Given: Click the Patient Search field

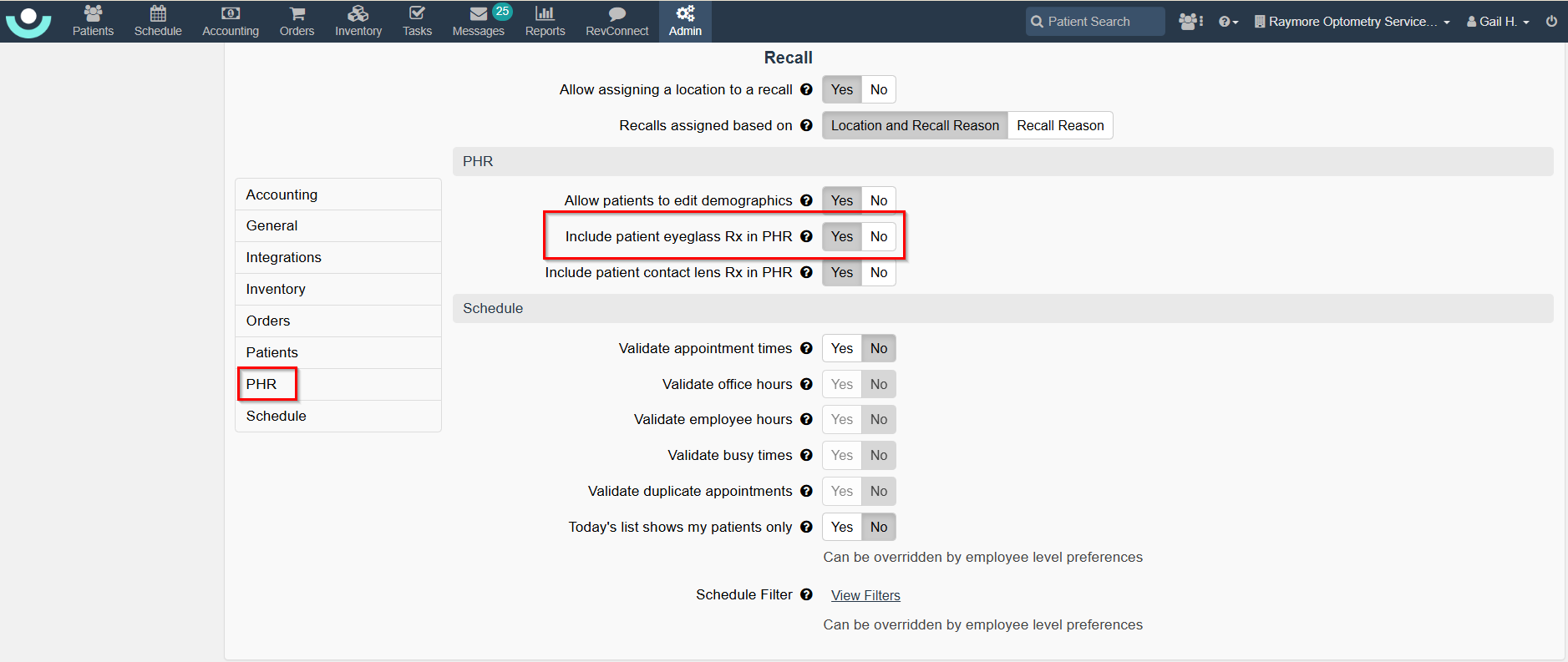Looking at the screenshot, I should pyautogui.click(x=1095, y=22).
